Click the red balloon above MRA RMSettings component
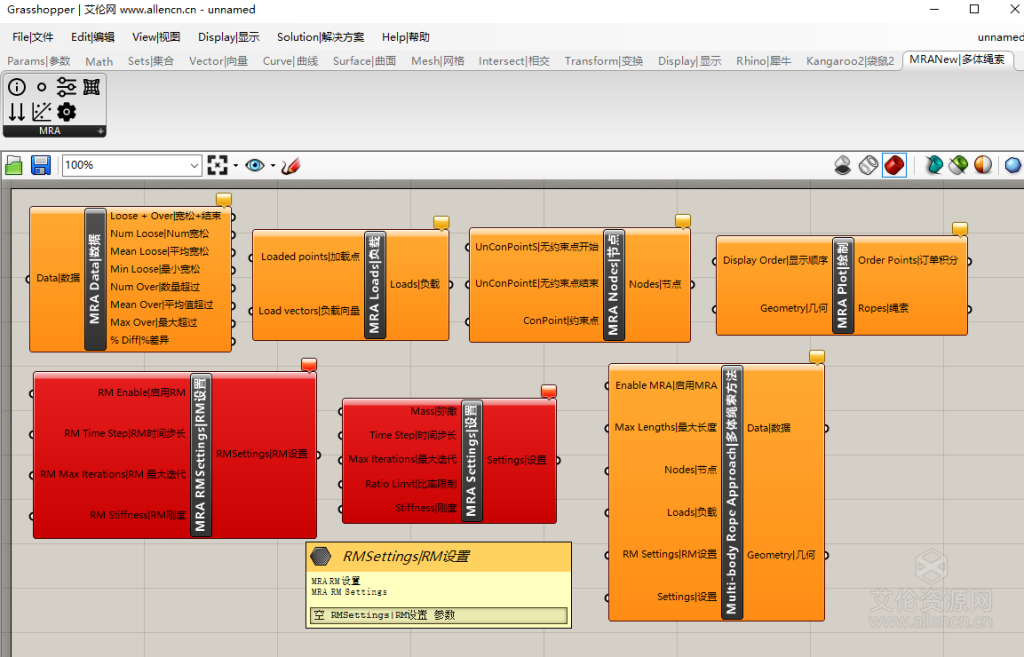The height and width of the screenshot is (657, 1024). (x=309, y=365)
